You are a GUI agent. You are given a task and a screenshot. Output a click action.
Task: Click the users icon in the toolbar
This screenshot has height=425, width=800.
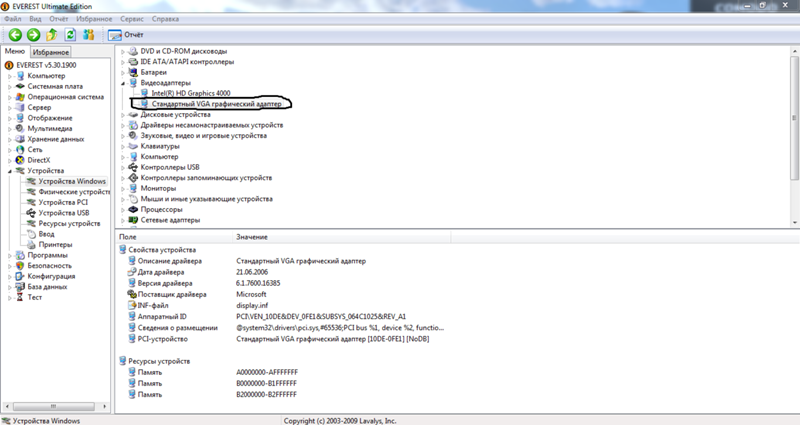[88, 34]
